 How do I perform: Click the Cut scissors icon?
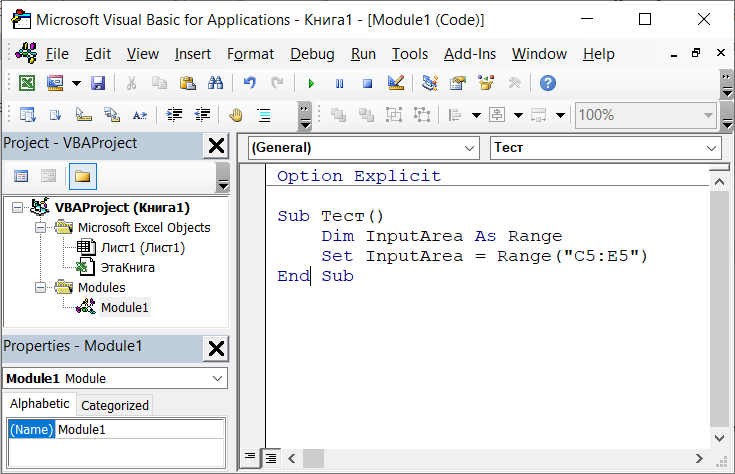click(x=132, y=83)
